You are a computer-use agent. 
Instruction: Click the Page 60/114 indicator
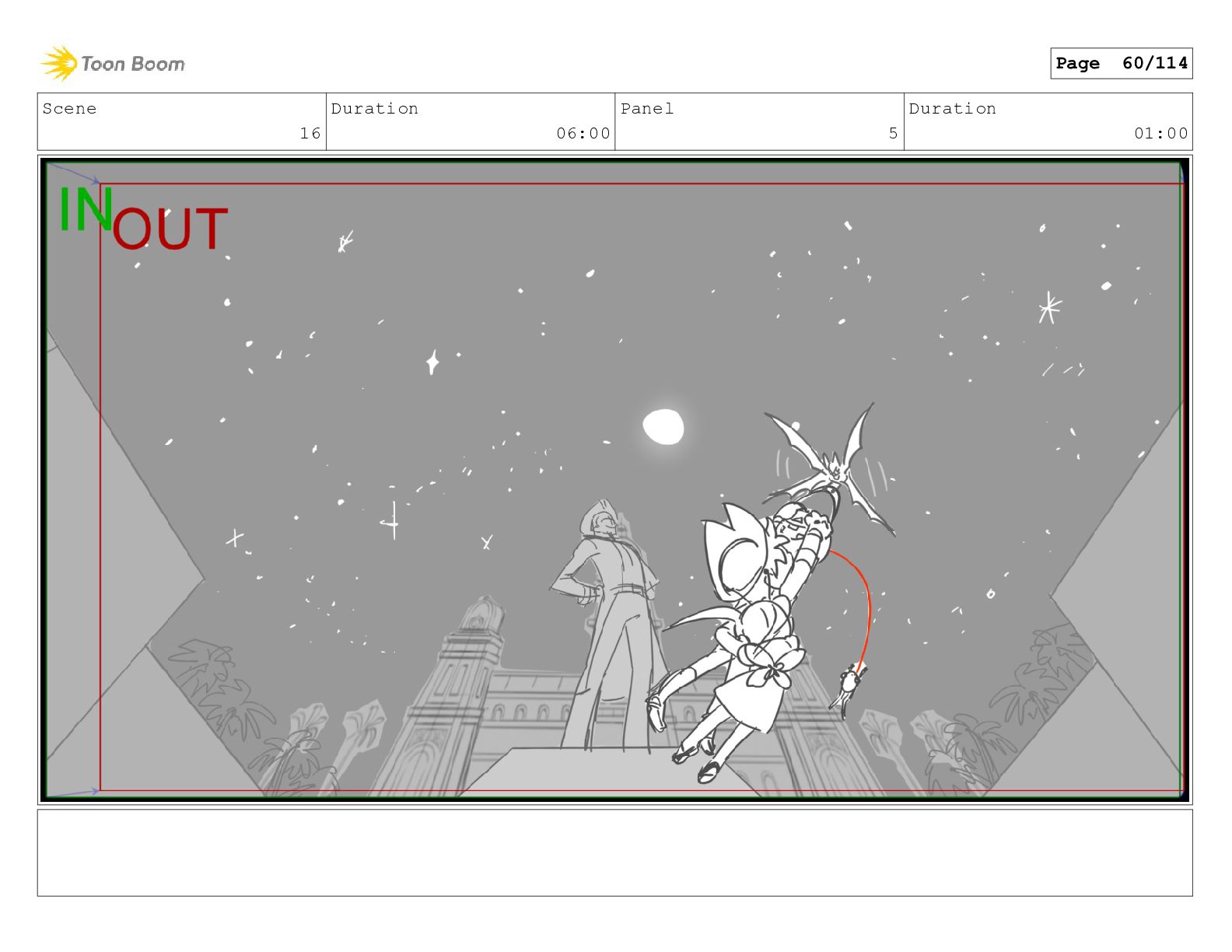coord(1121,63)
